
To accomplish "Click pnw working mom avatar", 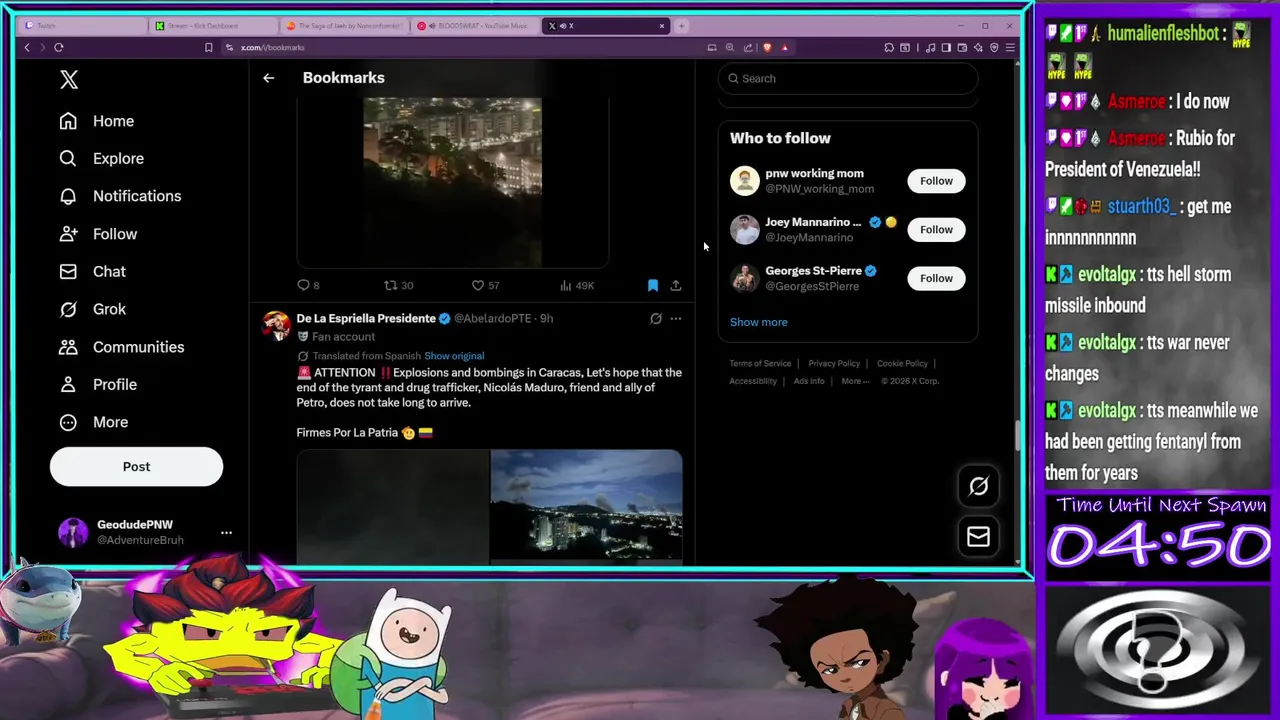I will pos(745,181).
